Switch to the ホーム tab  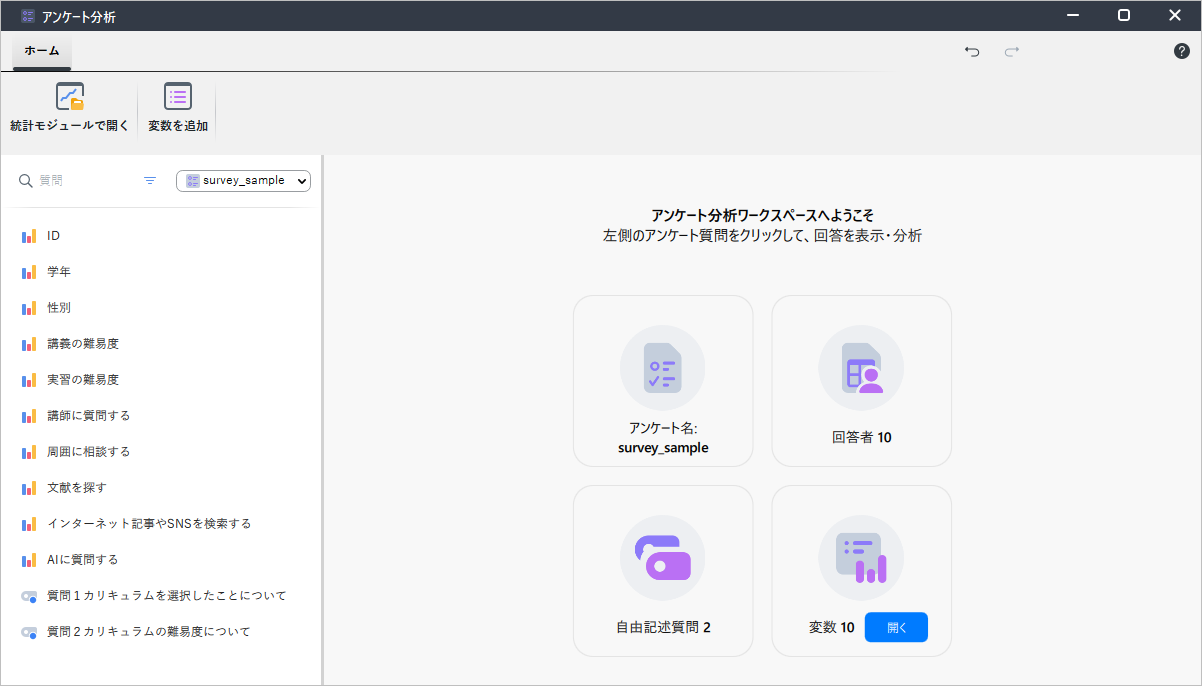(42, 51)
